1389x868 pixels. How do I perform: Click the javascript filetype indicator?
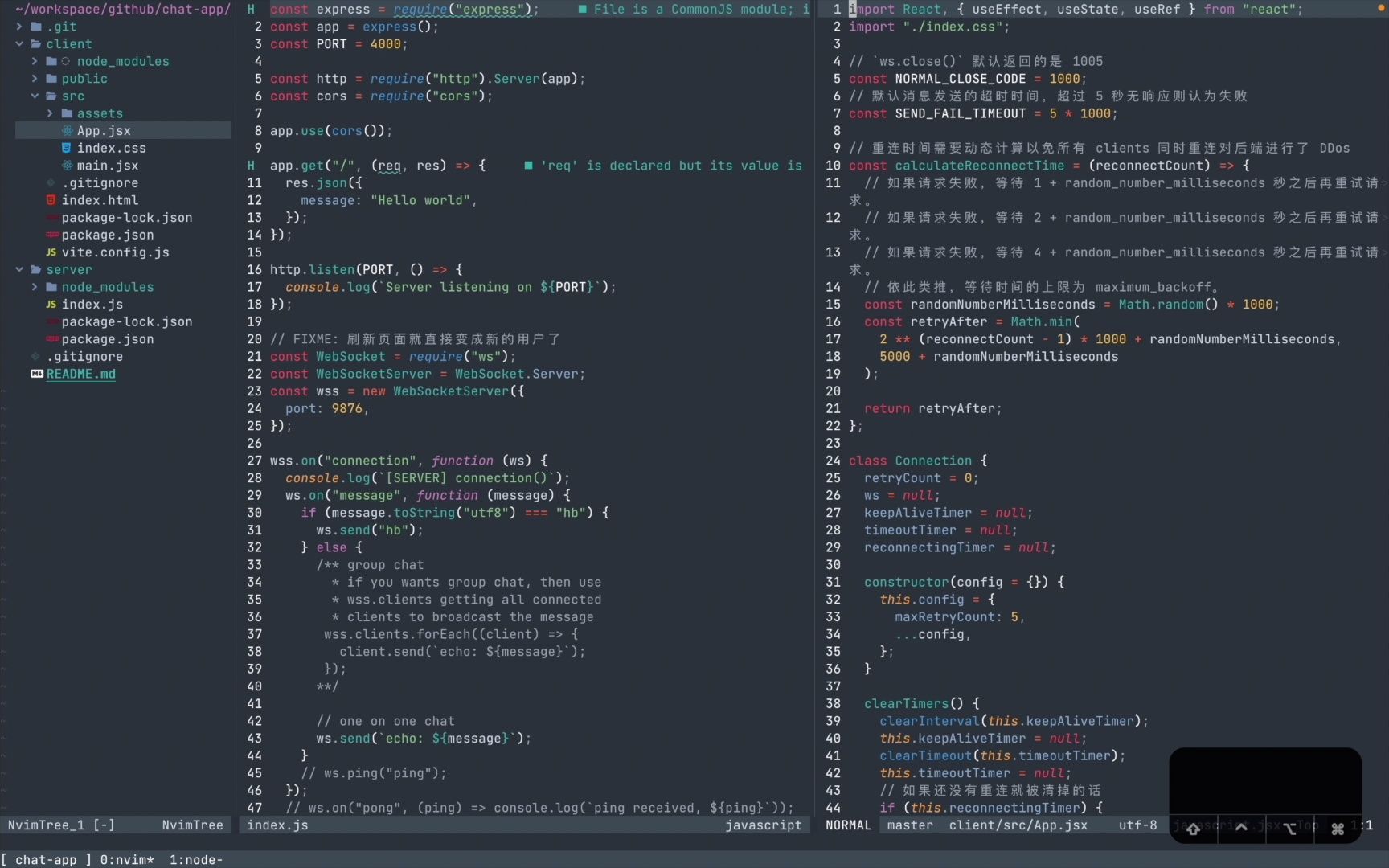coord(764,825)
